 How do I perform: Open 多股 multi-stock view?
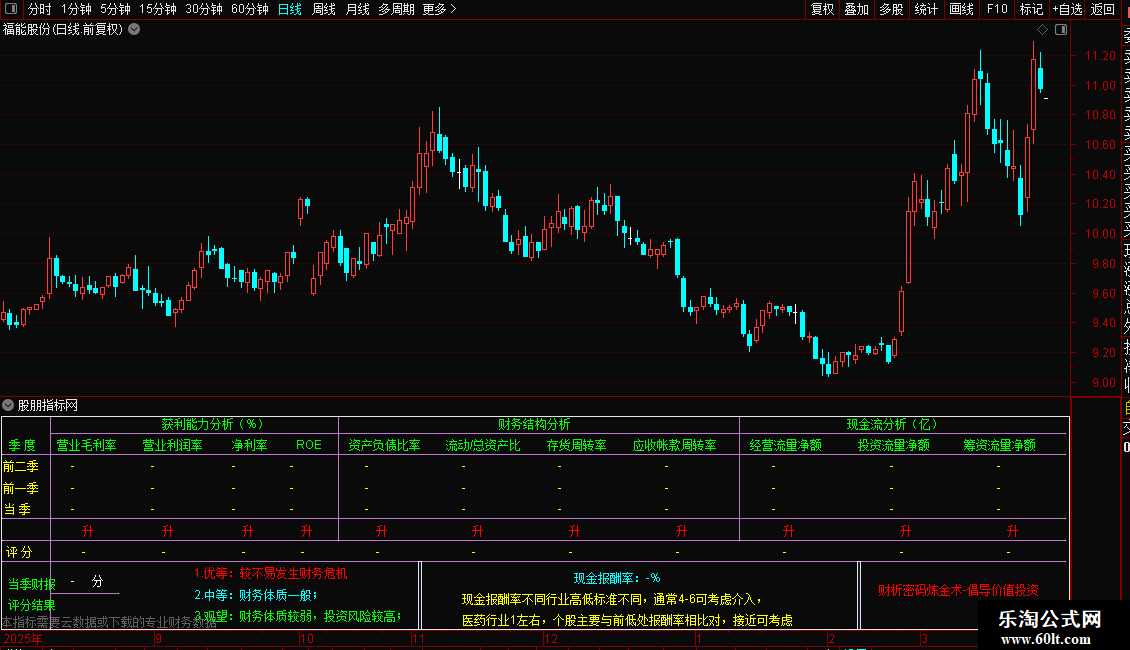891,9
